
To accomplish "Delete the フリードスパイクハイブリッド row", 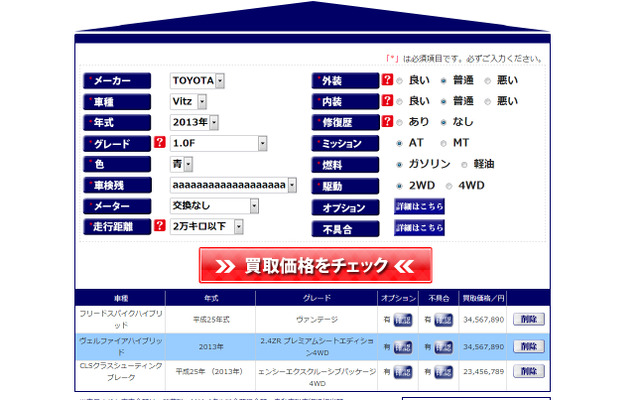I will [529, 319].
